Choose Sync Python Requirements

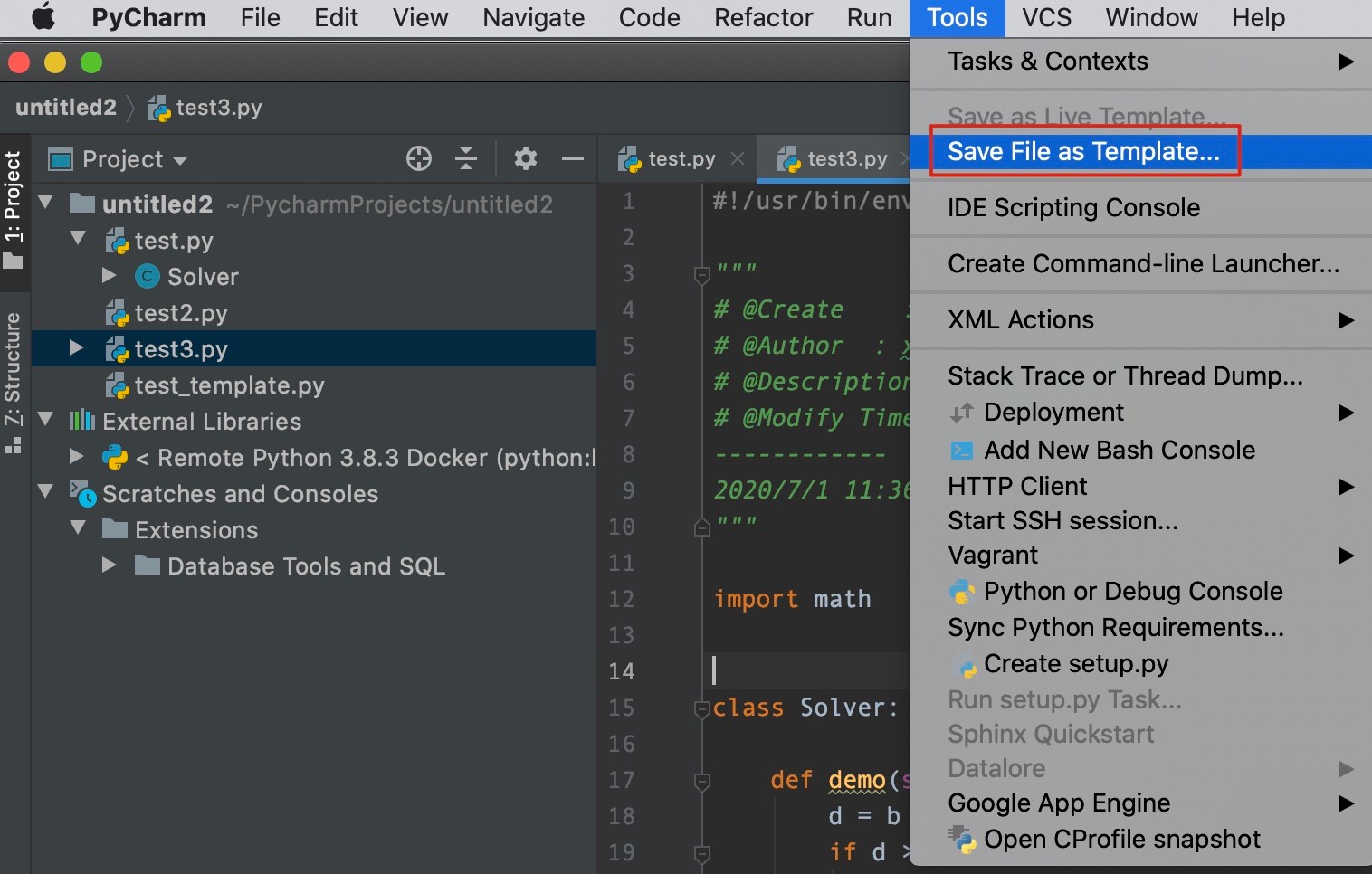(1140, 628)
